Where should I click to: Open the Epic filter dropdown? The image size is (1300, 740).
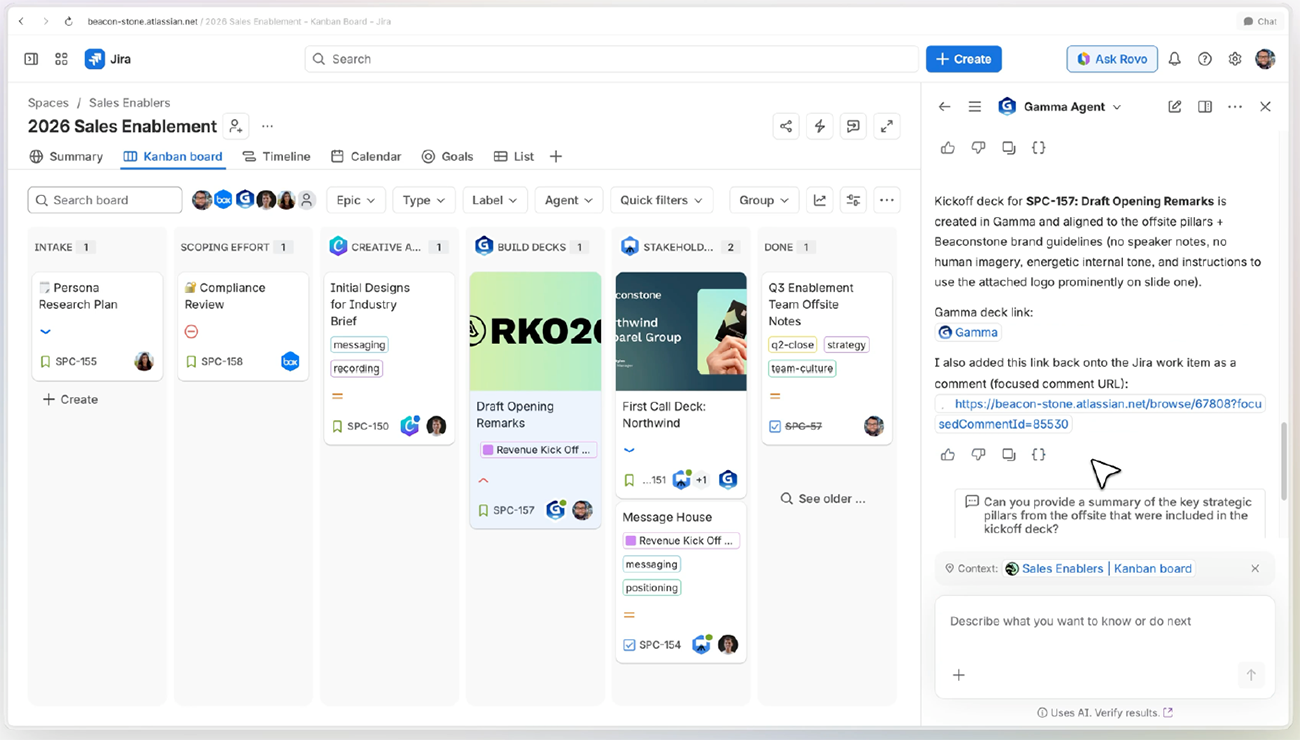tap(356, 200)
